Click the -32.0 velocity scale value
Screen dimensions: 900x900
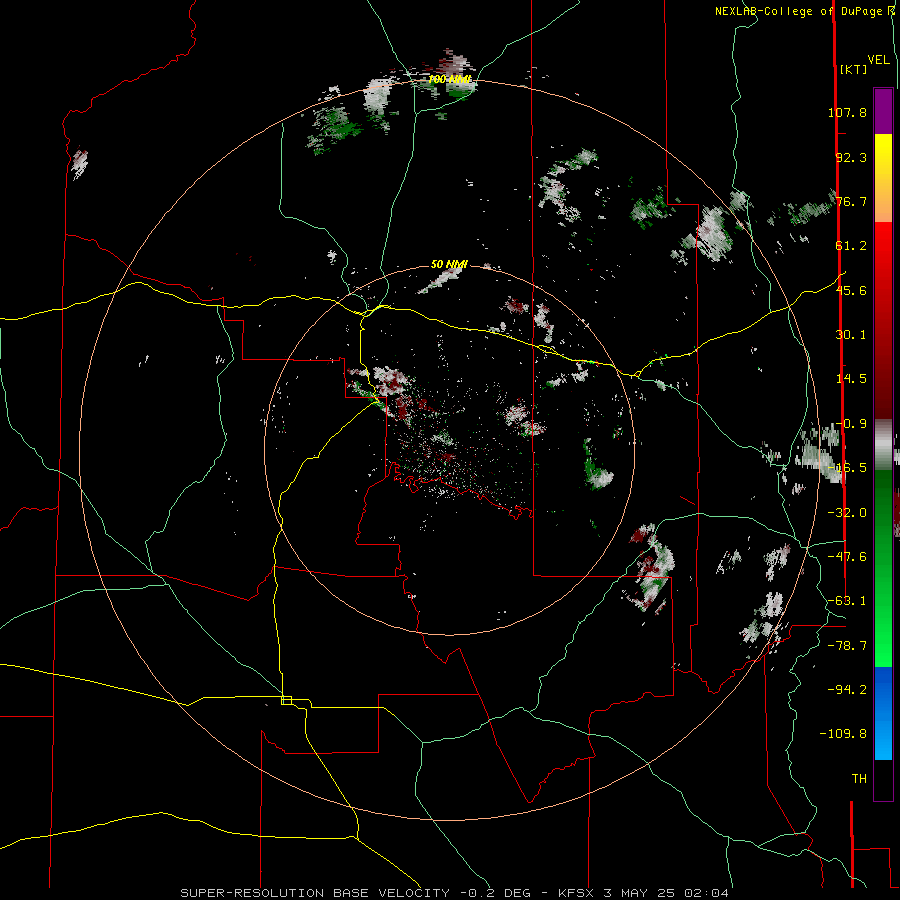tap(847, 513)
